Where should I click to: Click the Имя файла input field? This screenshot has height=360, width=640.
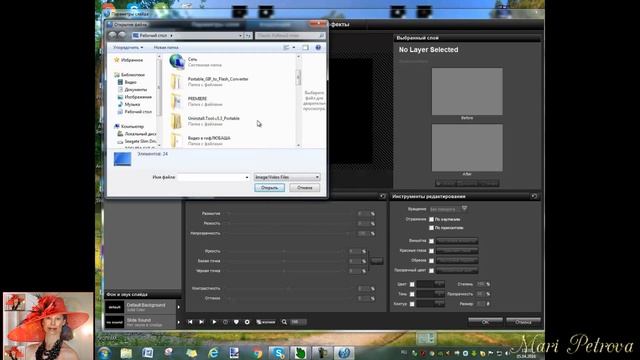pos(213,177)
